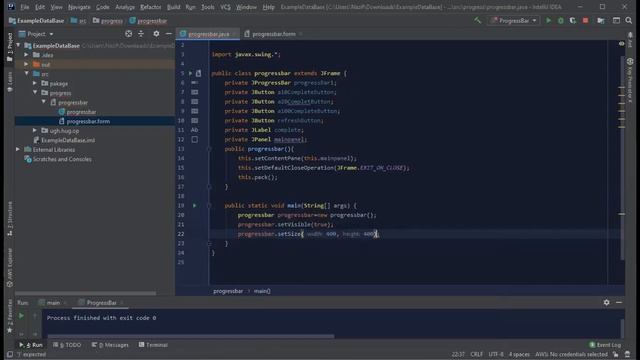Collapse the ExampleDataBase root node
Screen dimensions: 640x360
[18, 46]
